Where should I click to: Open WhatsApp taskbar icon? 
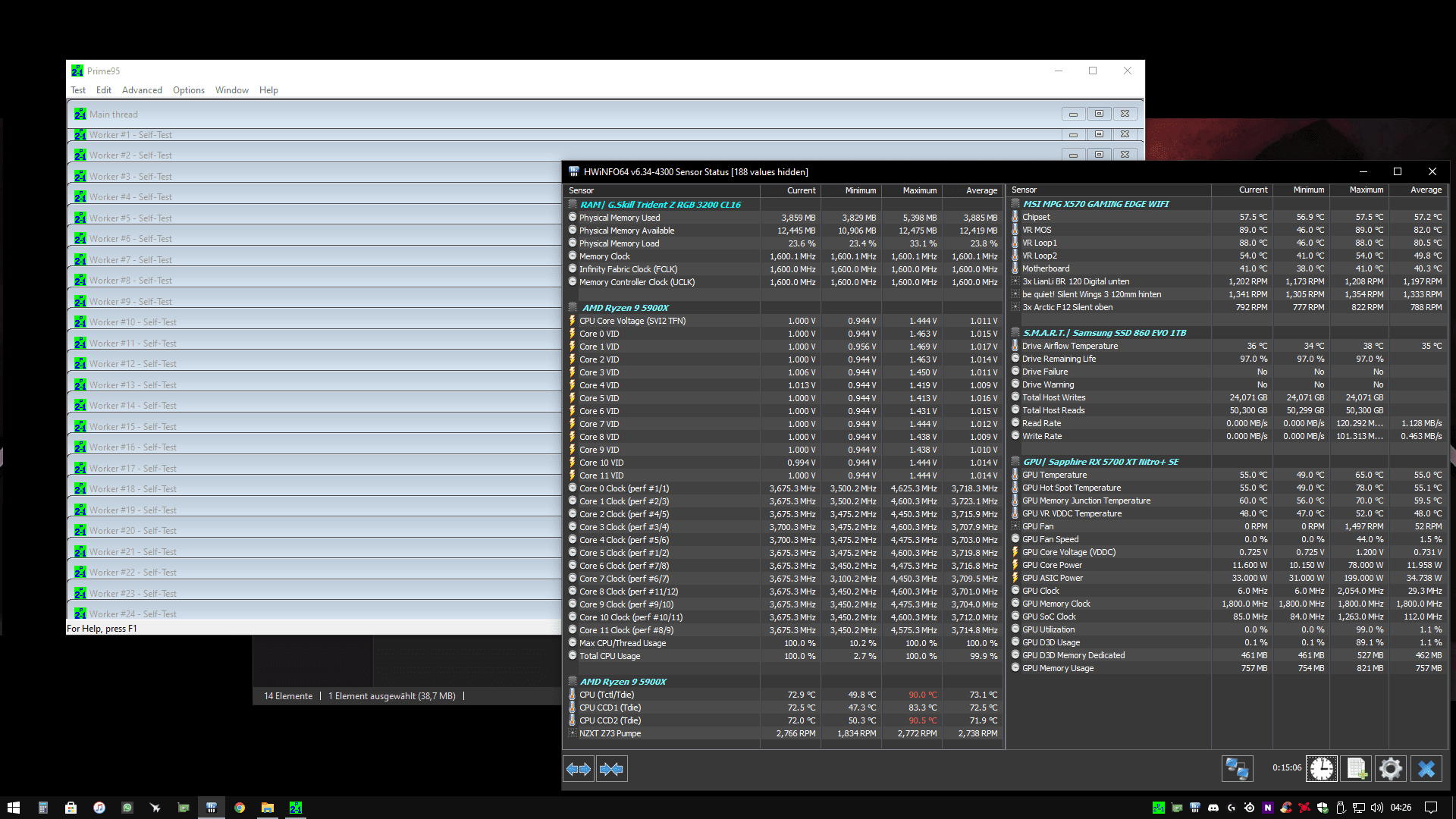[x=127, y=808]
